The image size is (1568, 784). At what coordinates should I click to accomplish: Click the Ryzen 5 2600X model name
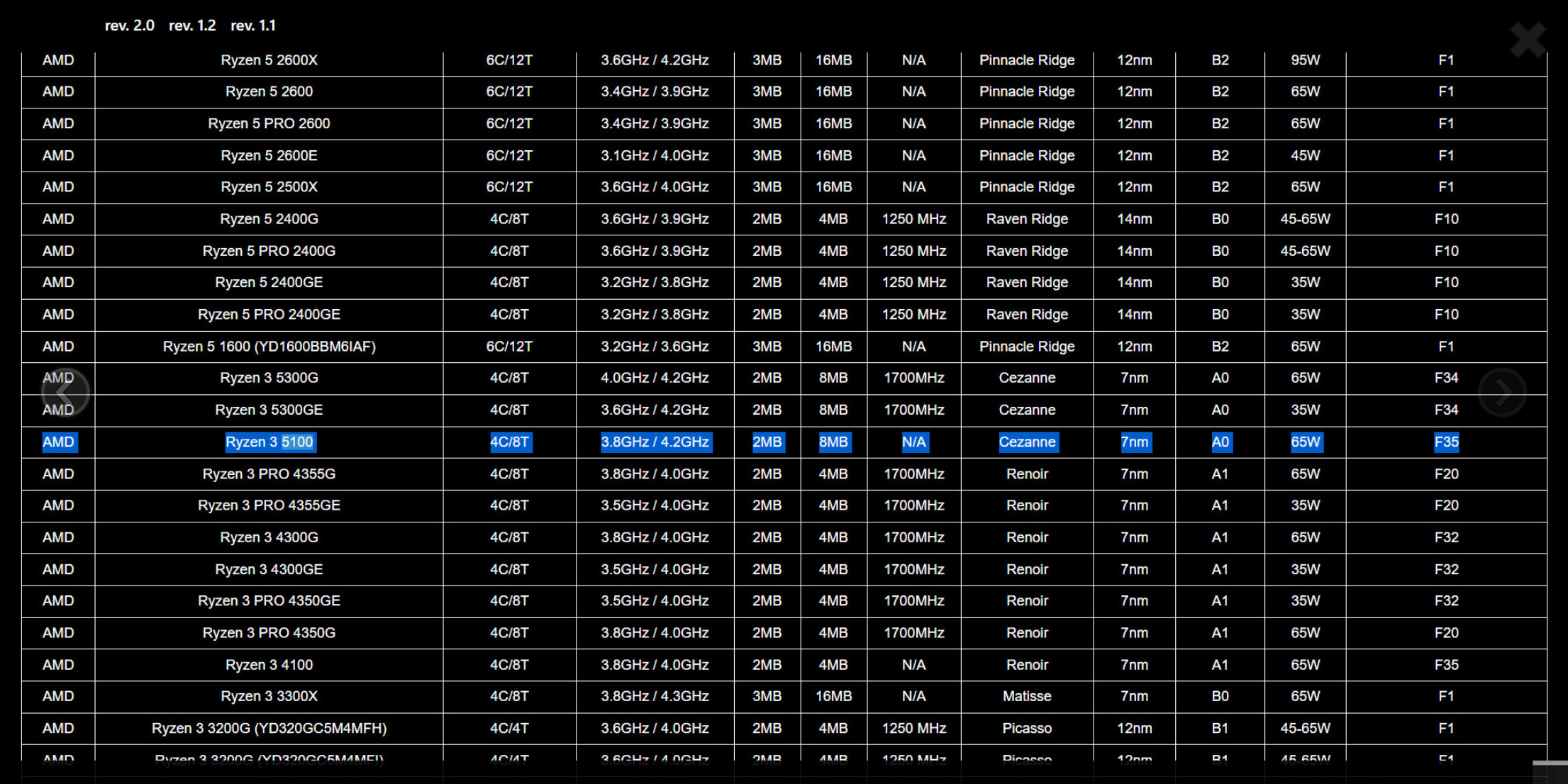click(x=269, y=60)
